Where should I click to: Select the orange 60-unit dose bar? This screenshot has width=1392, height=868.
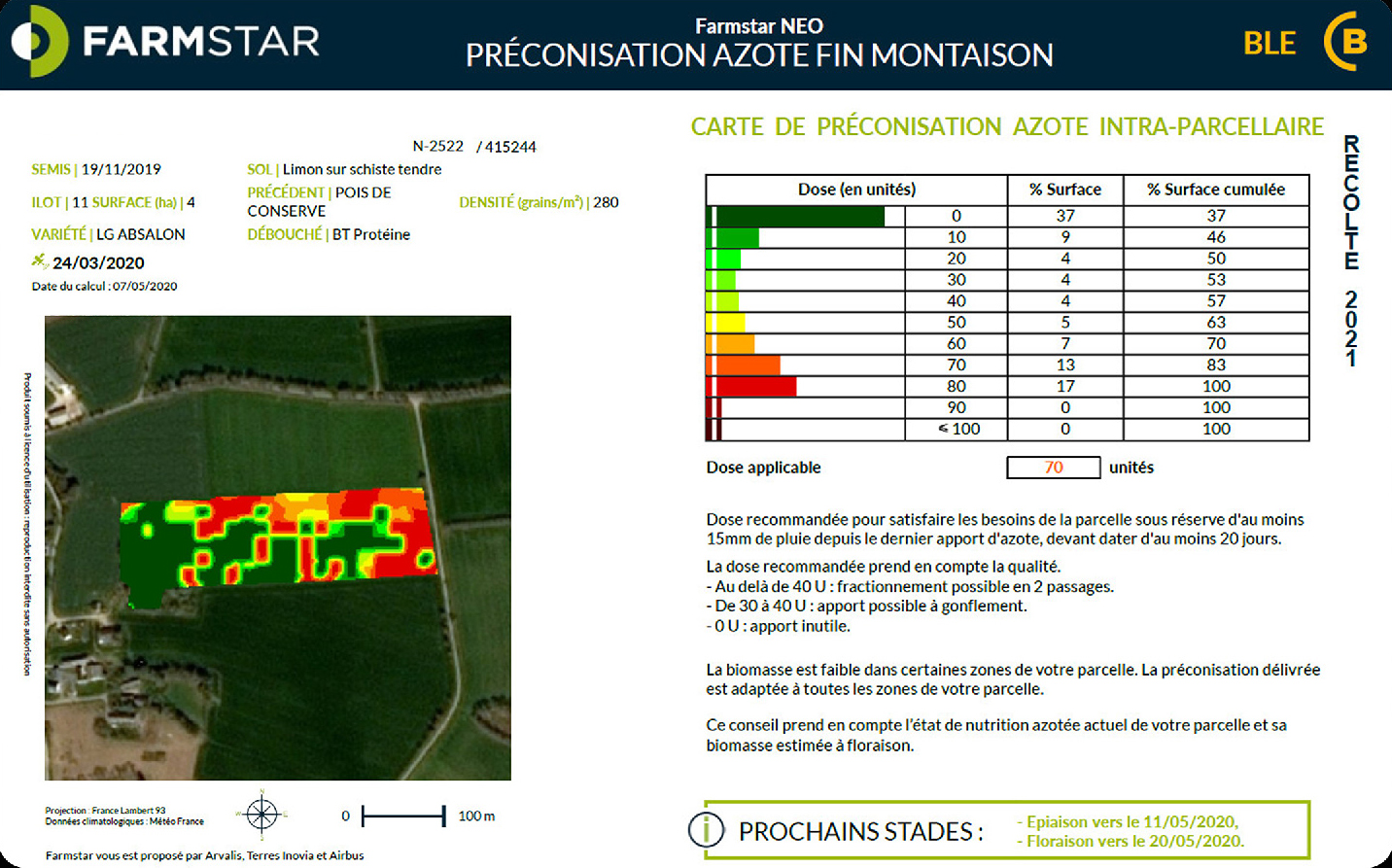(733, 343)
